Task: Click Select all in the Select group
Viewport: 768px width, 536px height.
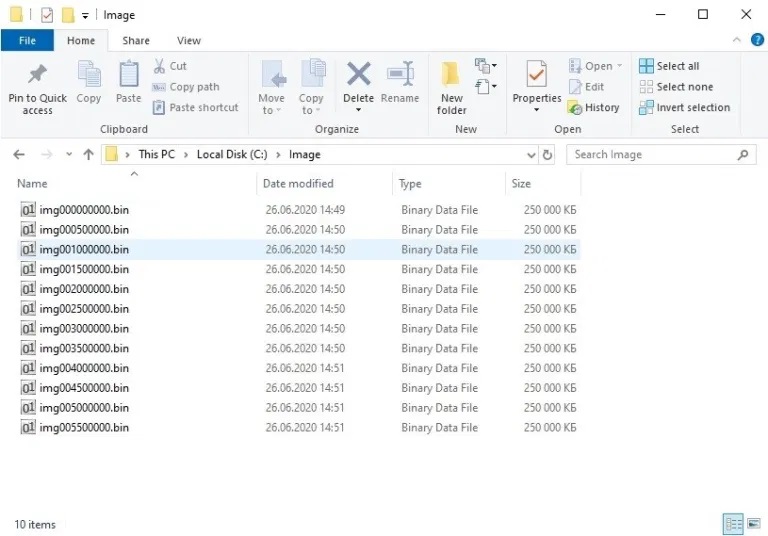Action: [x=669, y=66]
